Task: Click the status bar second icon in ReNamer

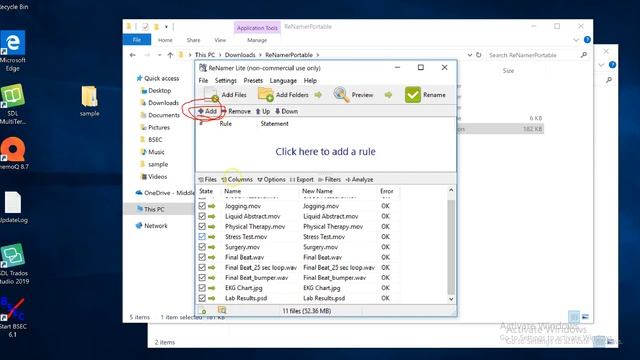Action: (222, 311)
